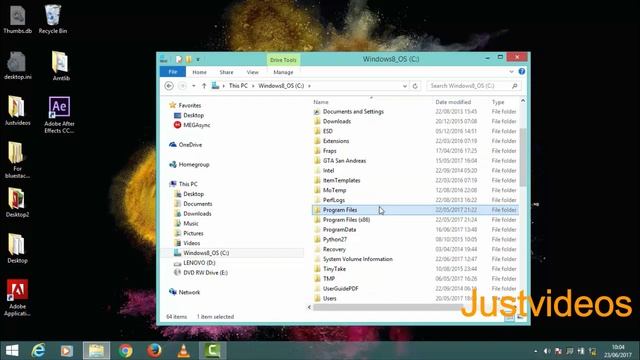Expand the ribbon with chevron
640x360 pixels.
(x=511, y=72)
